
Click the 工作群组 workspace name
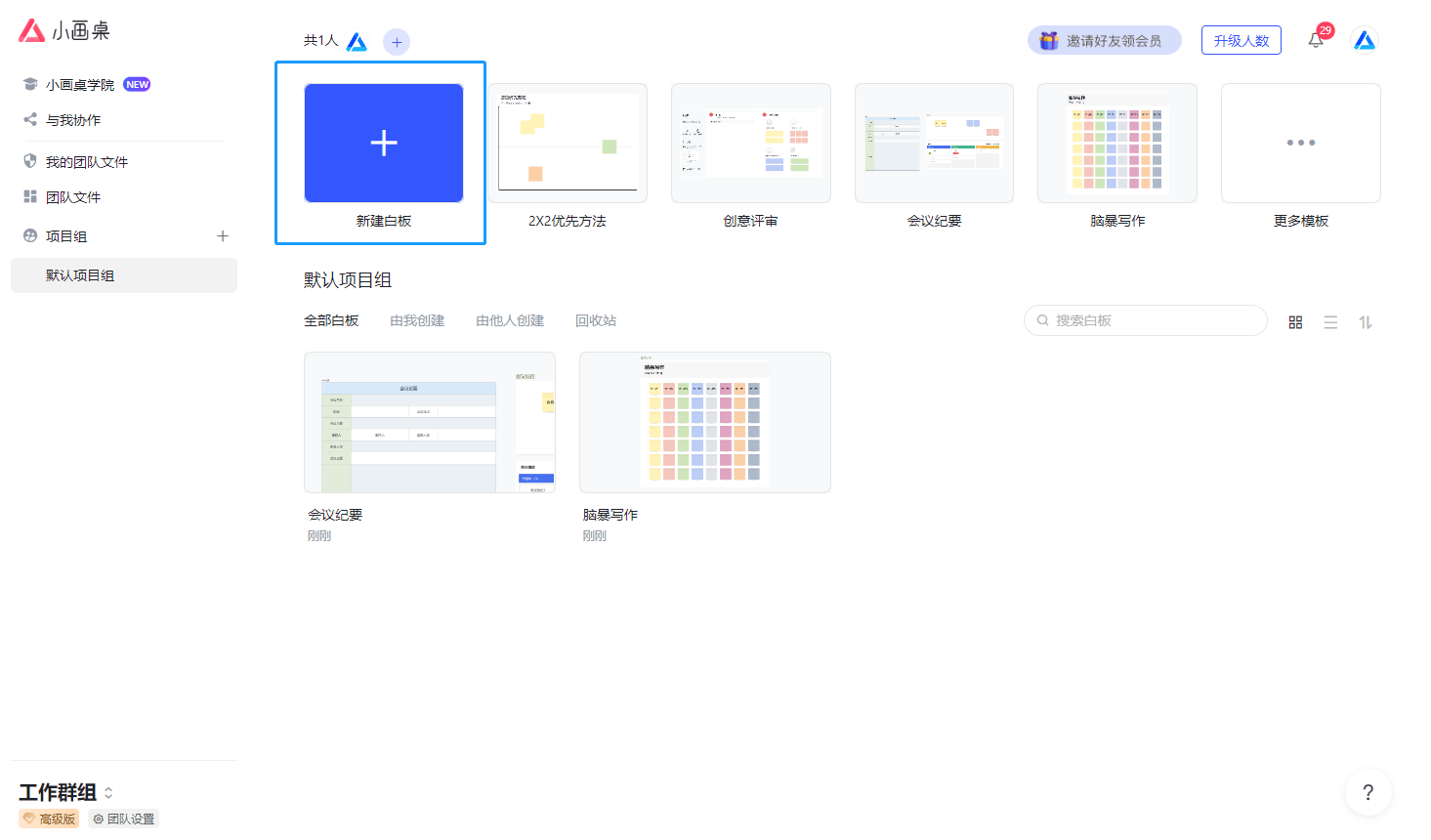pyautogui.click(x=58, y=792)
